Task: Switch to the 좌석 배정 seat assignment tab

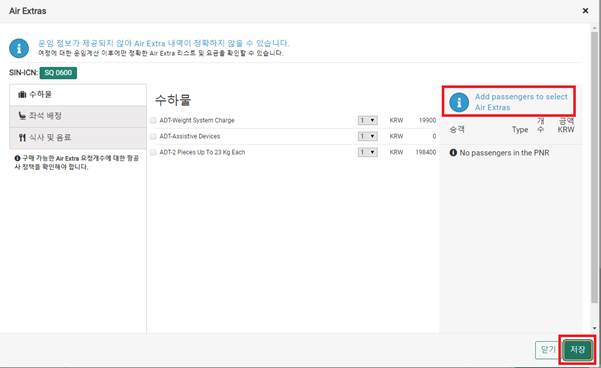Action: (78, 116)
